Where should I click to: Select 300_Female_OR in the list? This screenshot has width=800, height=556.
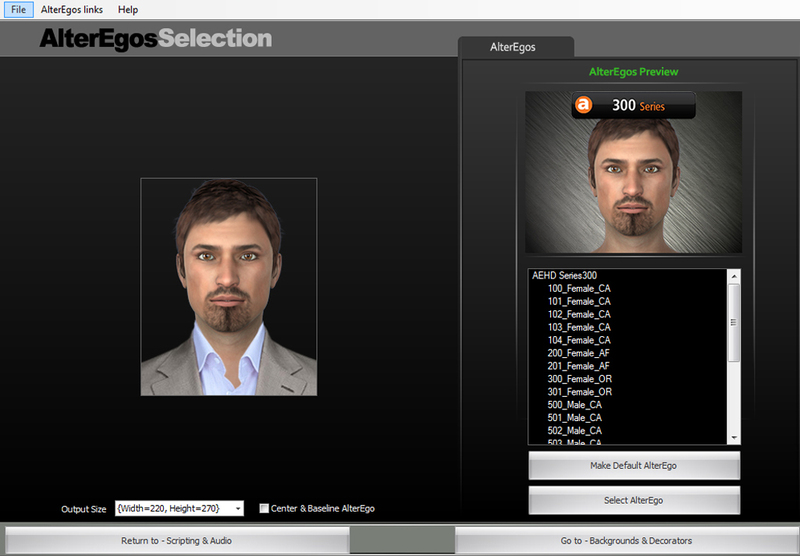(580, 379)
